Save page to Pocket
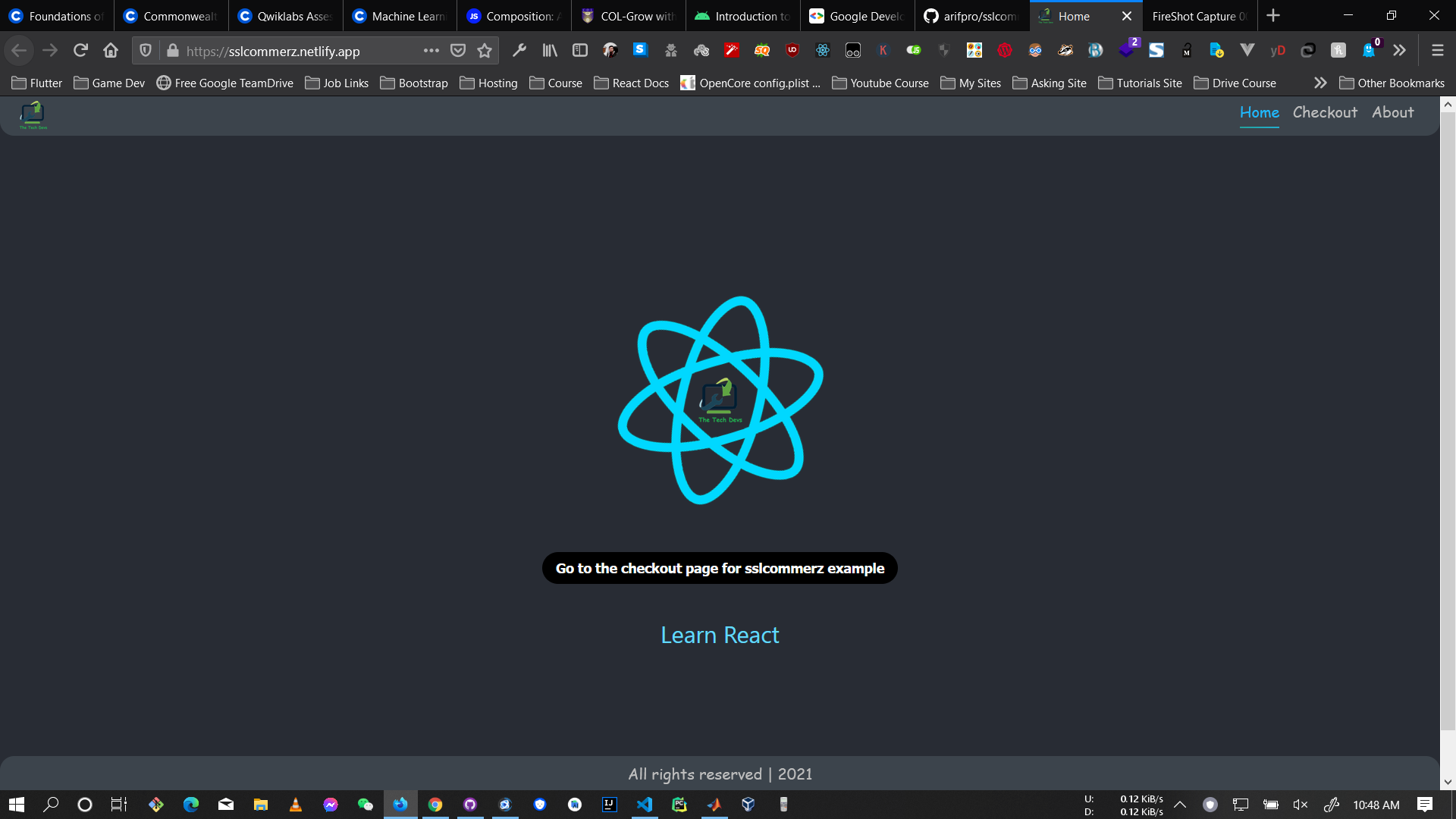The height and width of the screenshot is (819, 1456). coord(458,51)
